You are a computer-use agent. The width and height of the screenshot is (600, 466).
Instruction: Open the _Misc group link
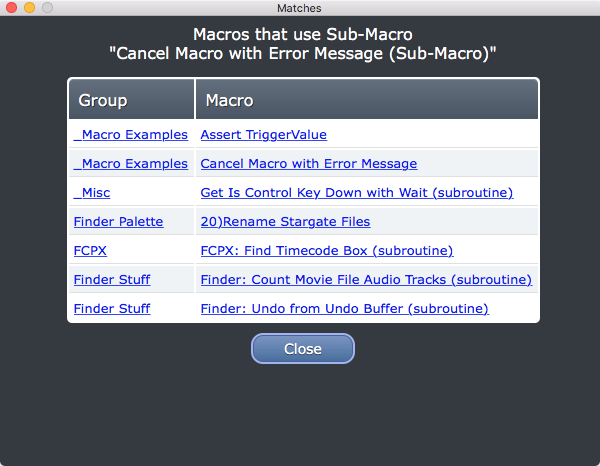point(92,192)
